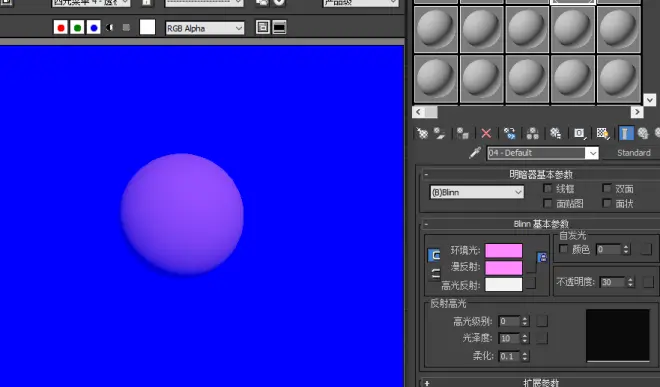
Task: Click the 高光反射 specular map button
Action: point(531,283)
